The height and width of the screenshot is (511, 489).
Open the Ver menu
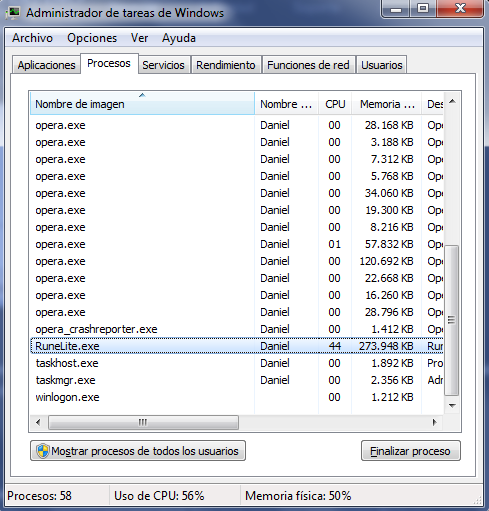click(x=139, y=38)
